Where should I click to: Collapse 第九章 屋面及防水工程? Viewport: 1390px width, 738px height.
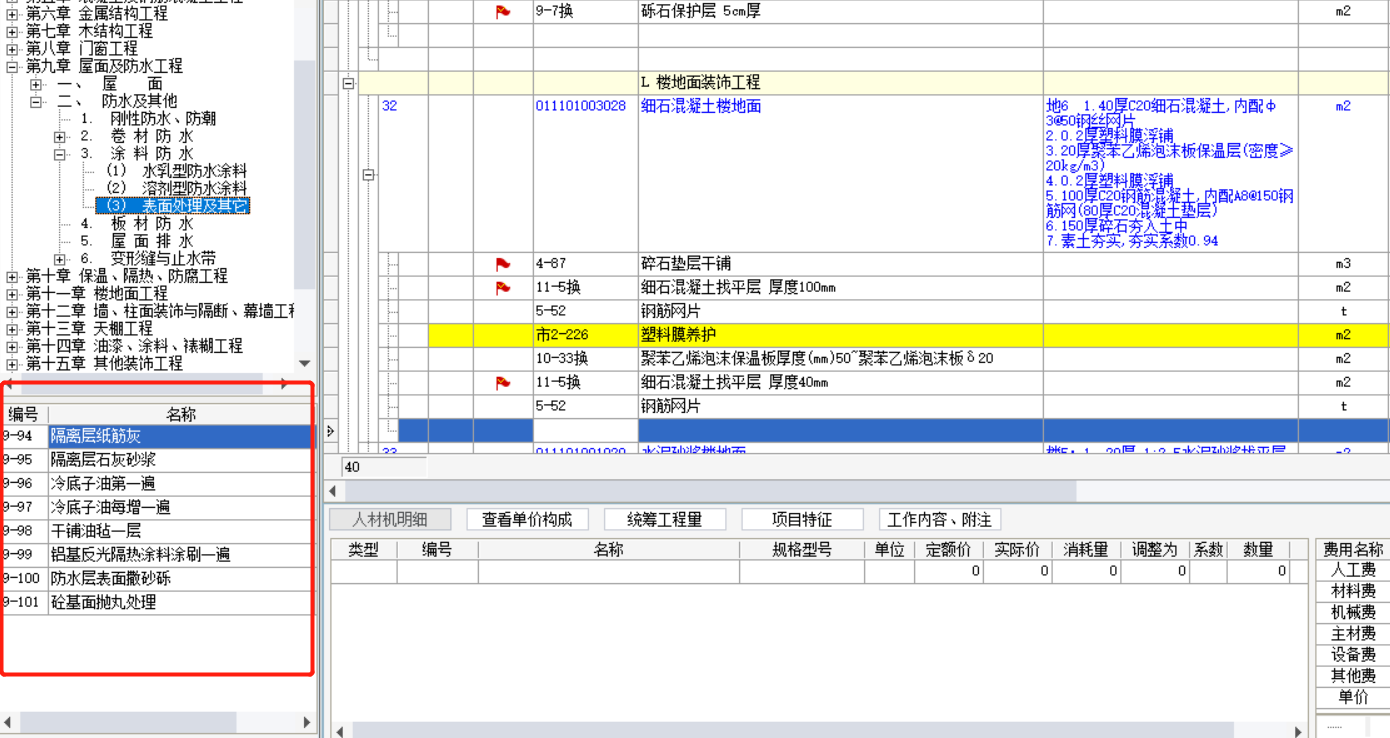pyautogui.click(x=12, y=66)
